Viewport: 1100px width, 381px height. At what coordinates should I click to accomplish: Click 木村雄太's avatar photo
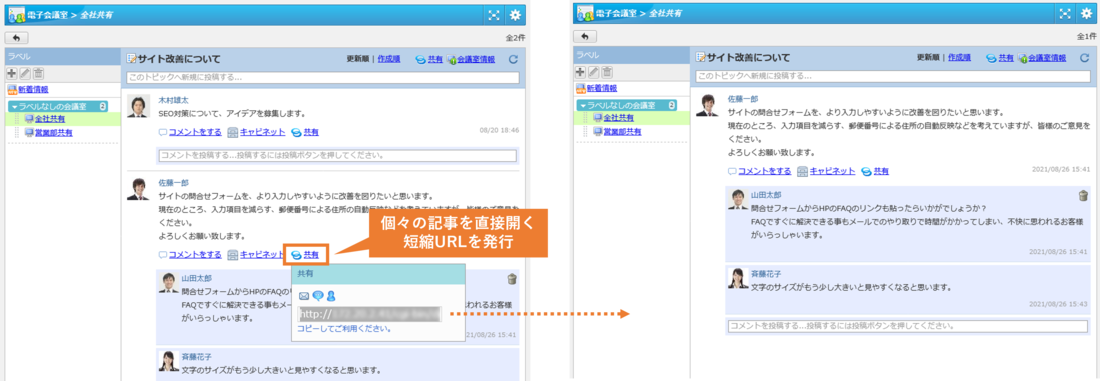point(139,106)
